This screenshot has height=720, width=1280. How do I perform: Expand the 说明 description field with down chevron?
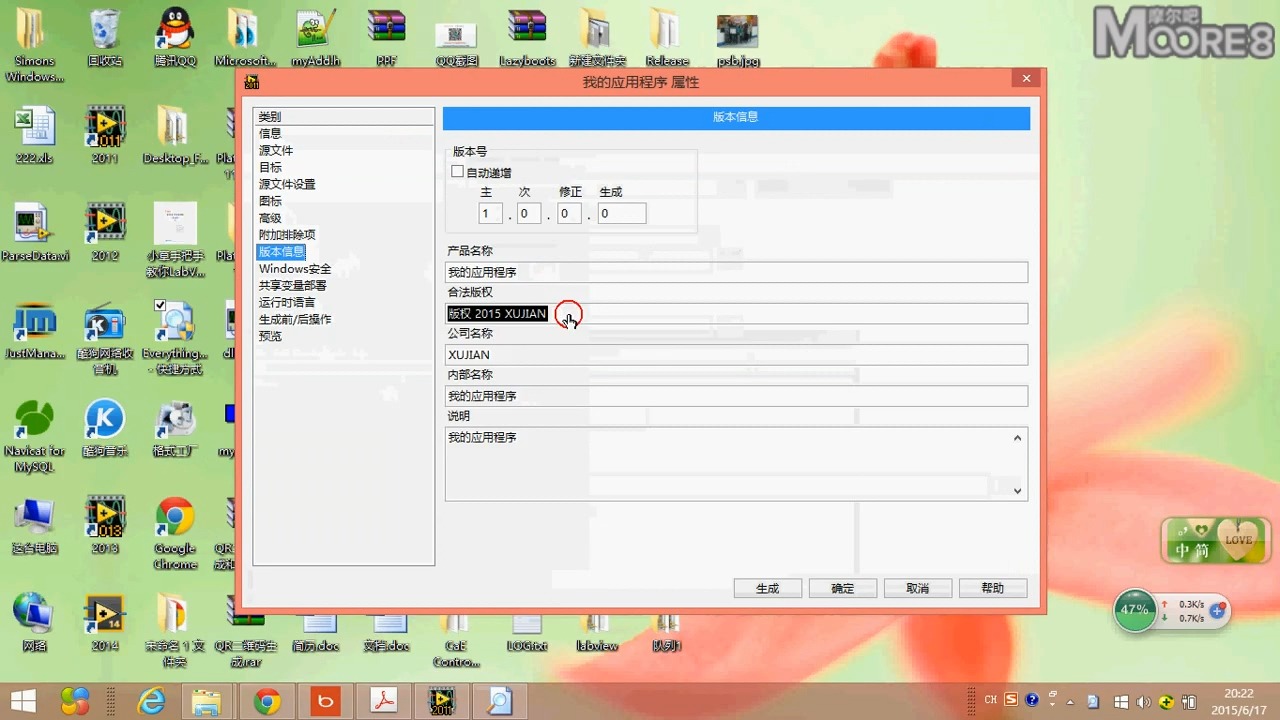[1017, 490]
